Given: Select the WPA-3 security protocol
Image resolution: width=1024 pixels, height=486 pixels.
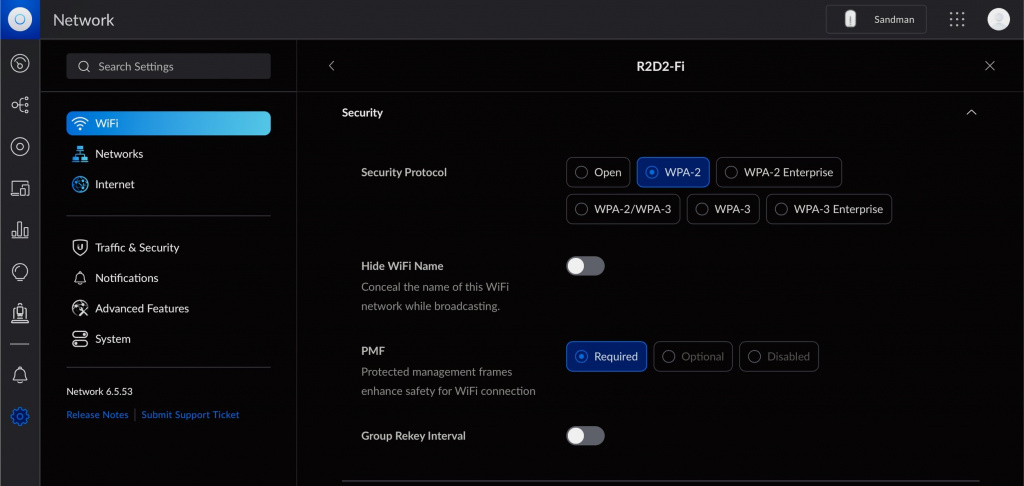Looking at the screenshot, I should click(723, 209).
